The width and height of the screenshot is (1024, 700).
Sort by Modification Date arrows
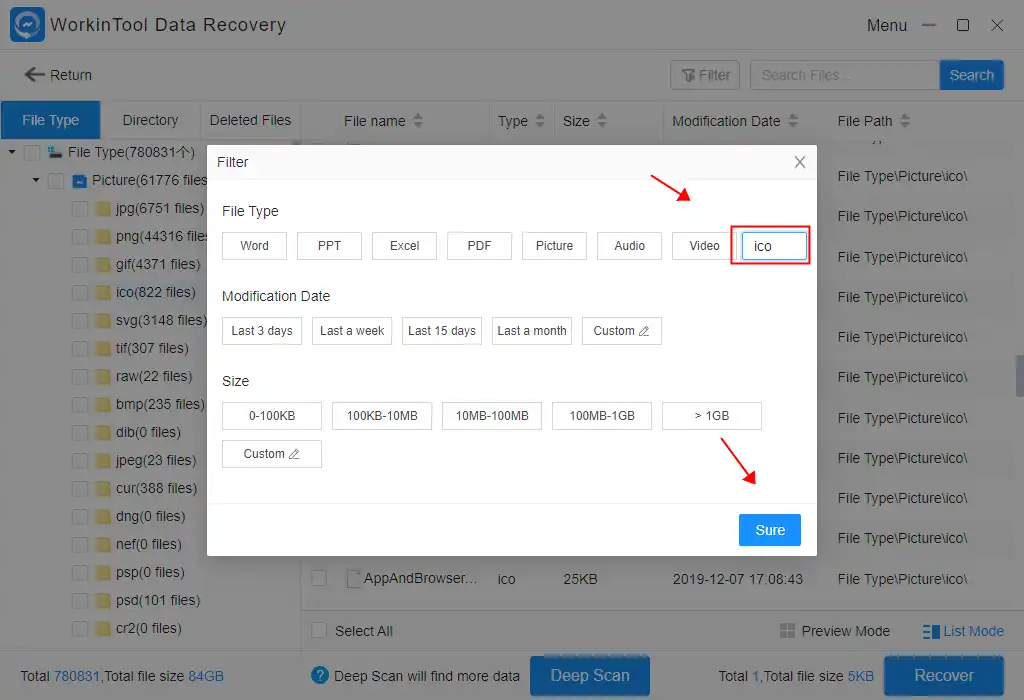coord(793,121)
